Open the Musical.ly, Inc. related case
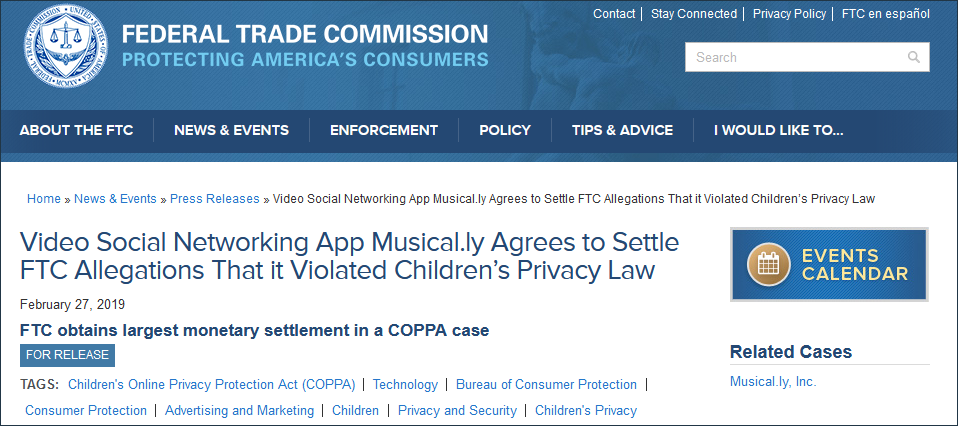This screenshot has height=426, width=958. pos(775,381)
